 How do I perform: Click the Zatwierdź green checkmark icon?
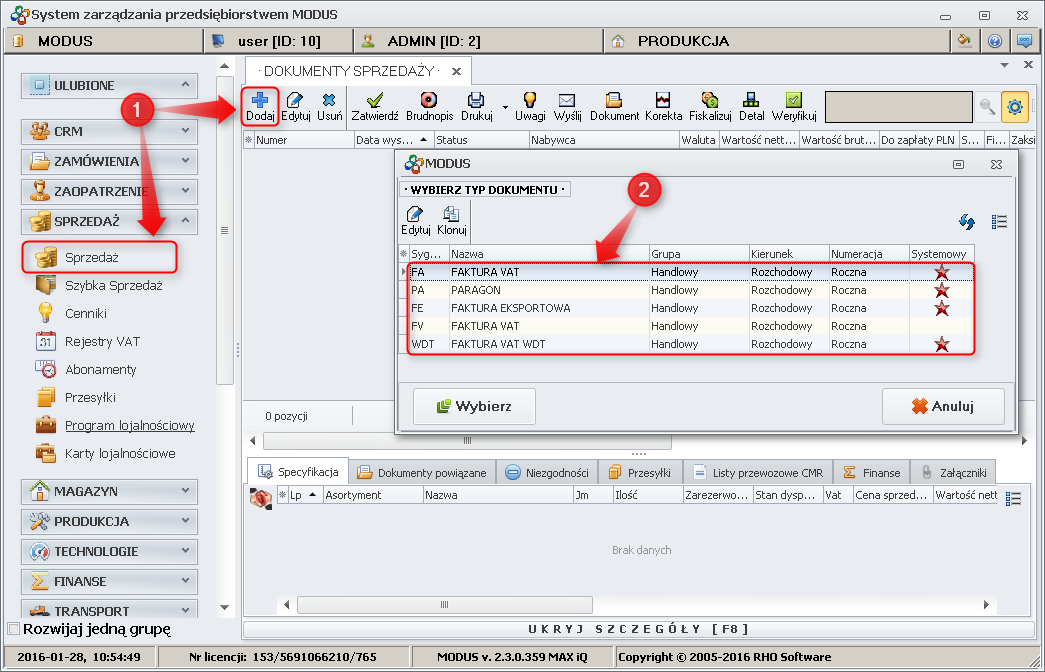click(x=375, y=100)
